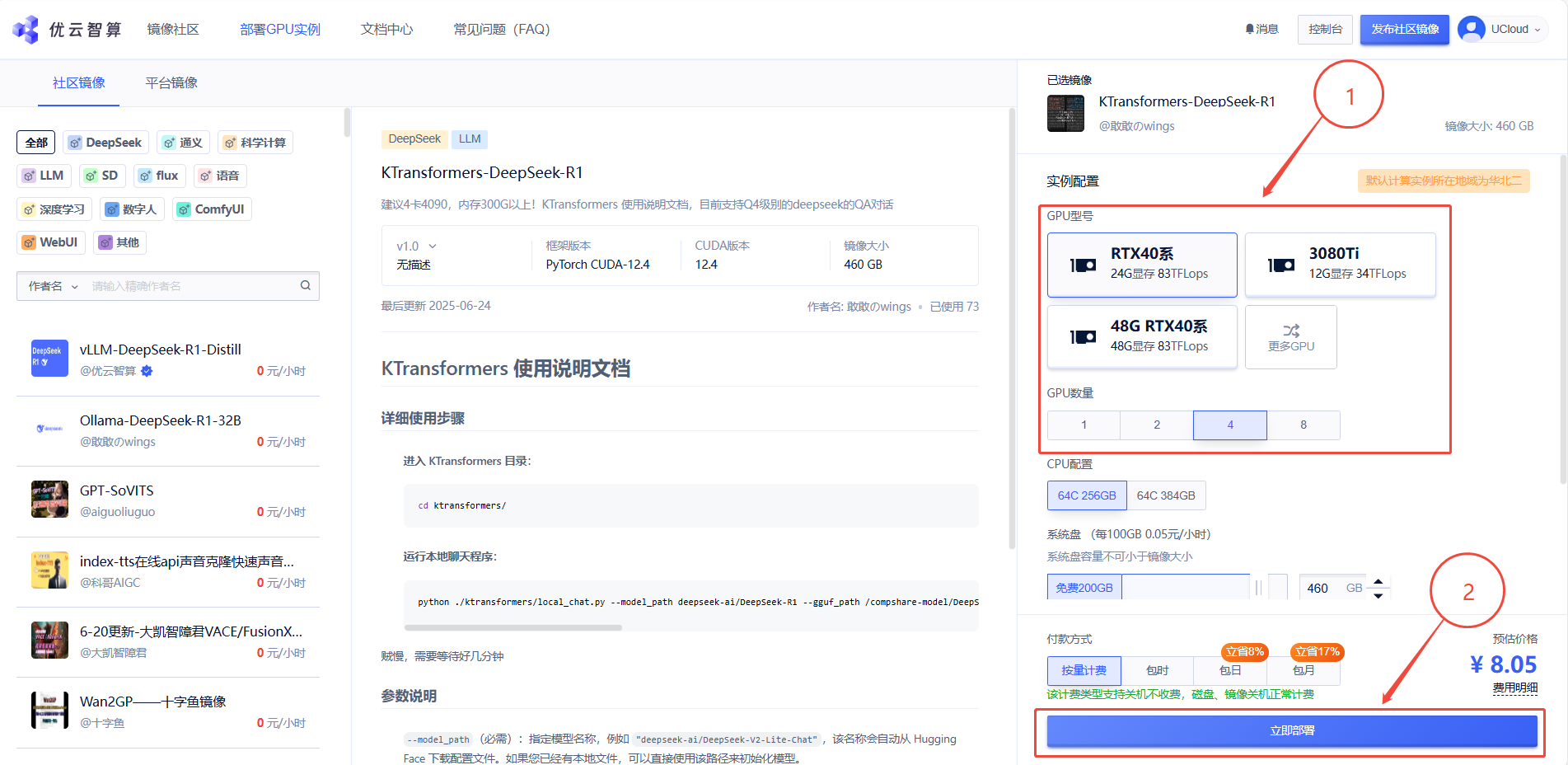Image resolution: width=1568 pixels, height=765 pixels.
Task: Filter by the flux tag
Action: (x=159, y=176)
